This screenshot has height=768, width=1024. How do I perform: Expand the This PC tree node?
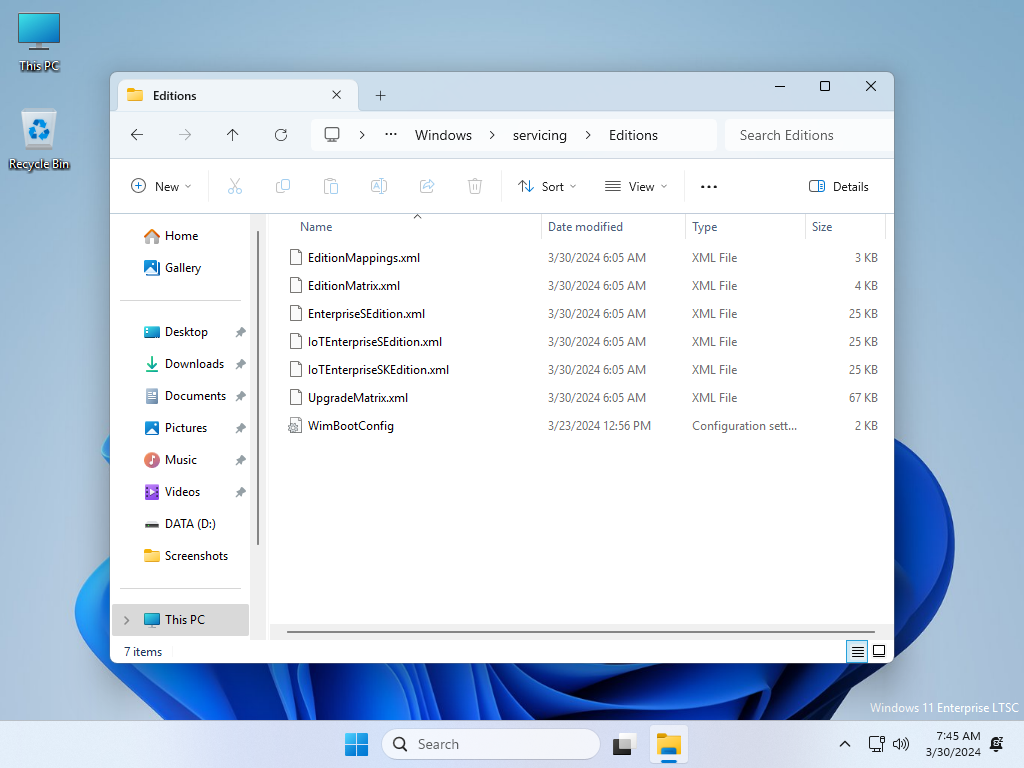[127, 620]
